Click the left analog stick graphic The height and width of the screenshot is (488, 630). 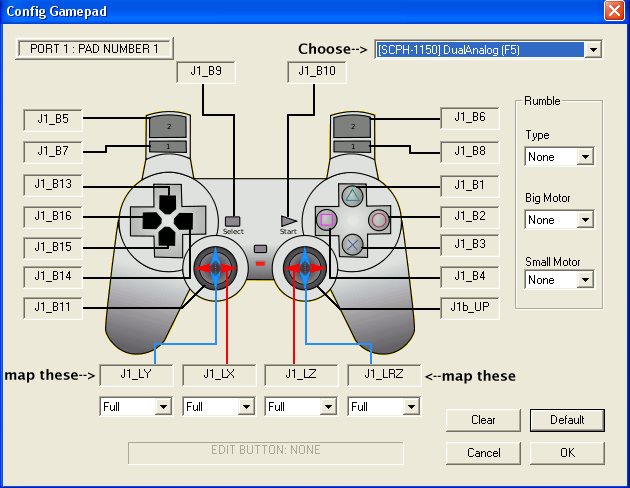pyautogui.click(x=215, y=268)
